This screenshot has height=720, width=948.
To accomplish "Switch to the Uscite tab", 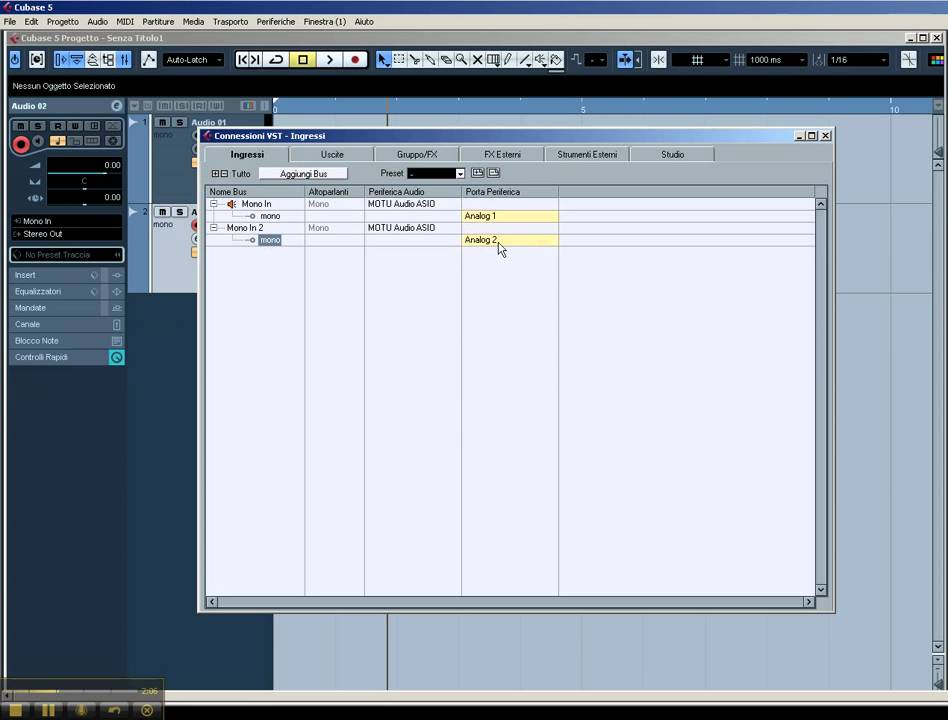I will click(332, 155).
